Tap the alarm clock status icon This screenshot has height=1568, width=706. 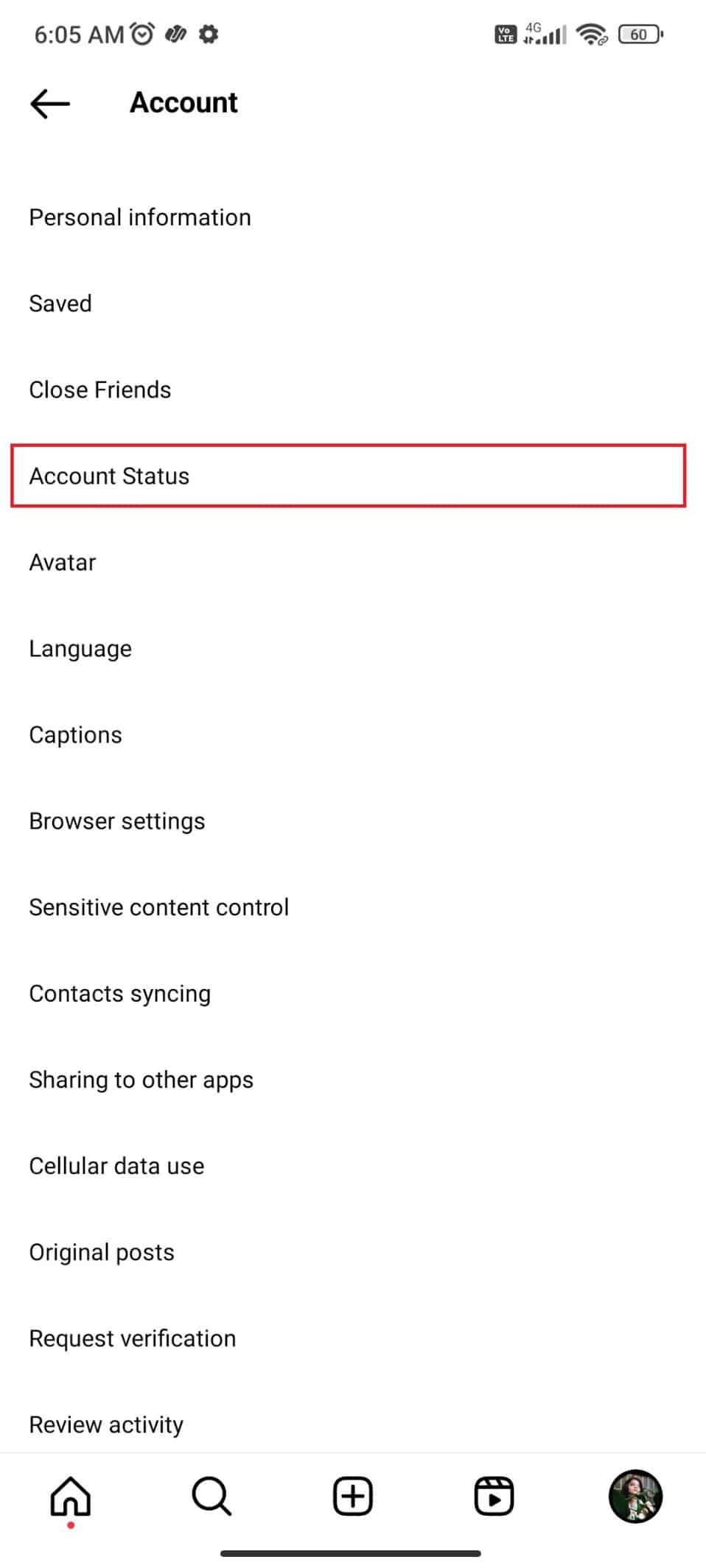click(142, 34)
